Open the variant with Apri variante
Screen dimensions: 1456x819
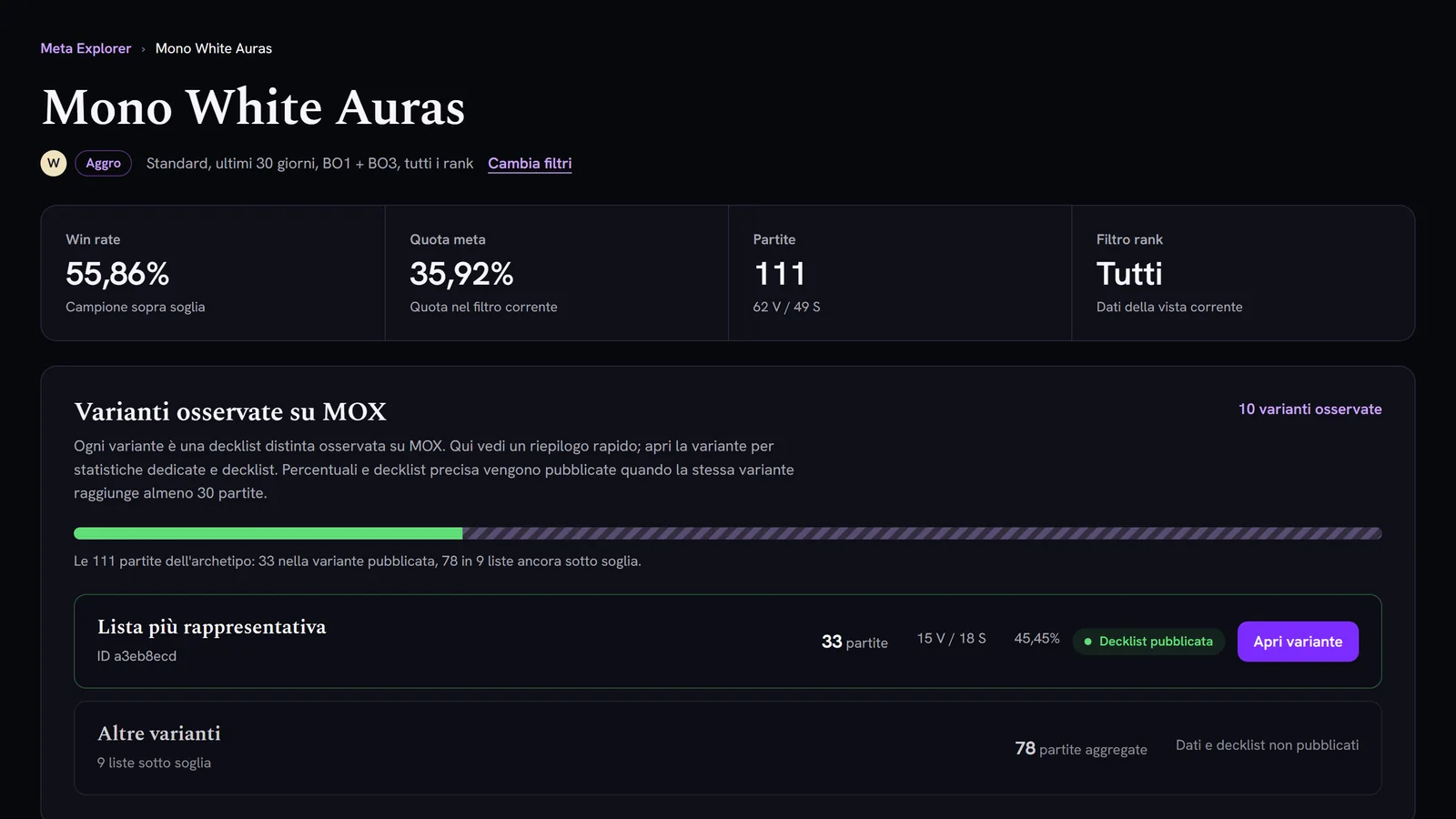click(1298, 642)
